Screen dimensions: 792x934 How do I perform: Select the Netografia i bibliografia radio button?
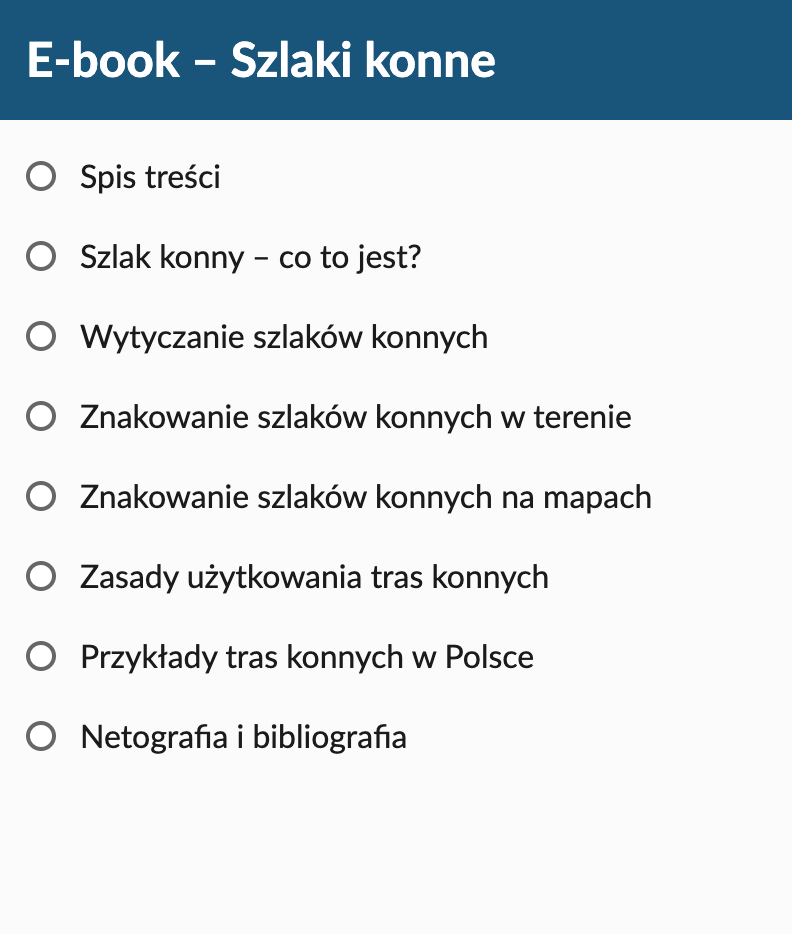pyautogui.click(x=41, y=737)
